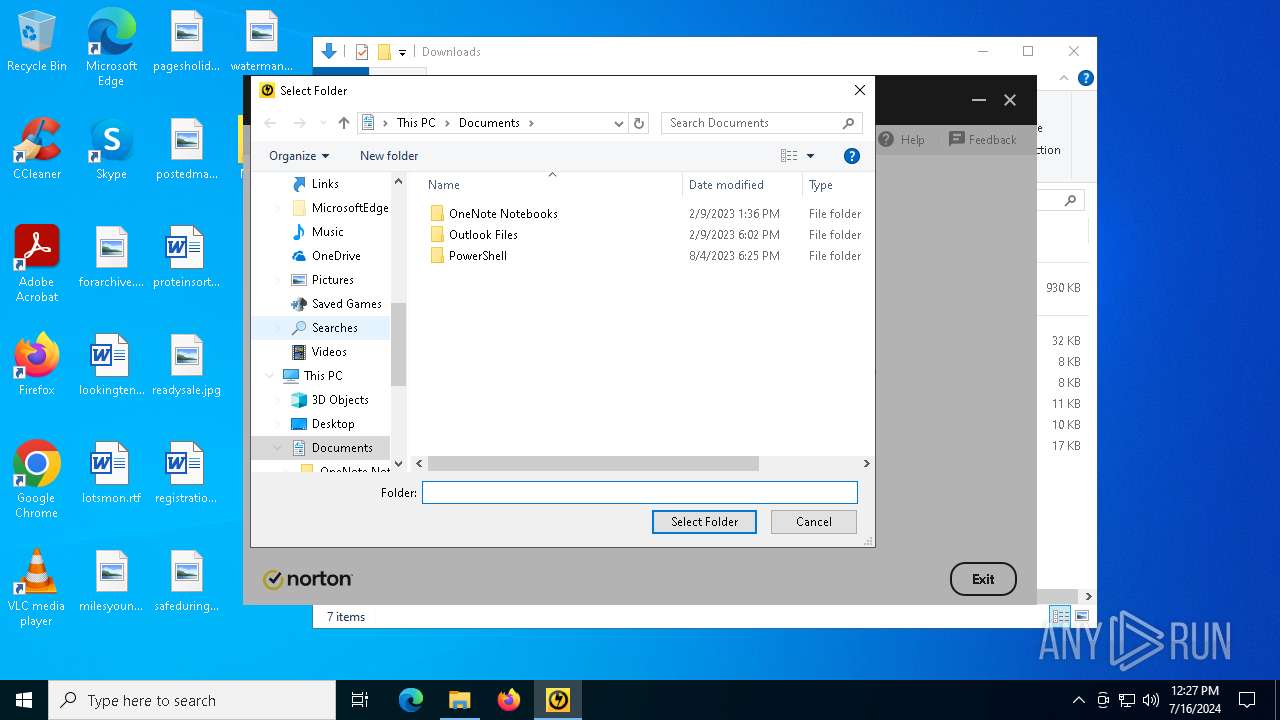
Task: Change view layout icon in dialog
Action: click(789, 156)
